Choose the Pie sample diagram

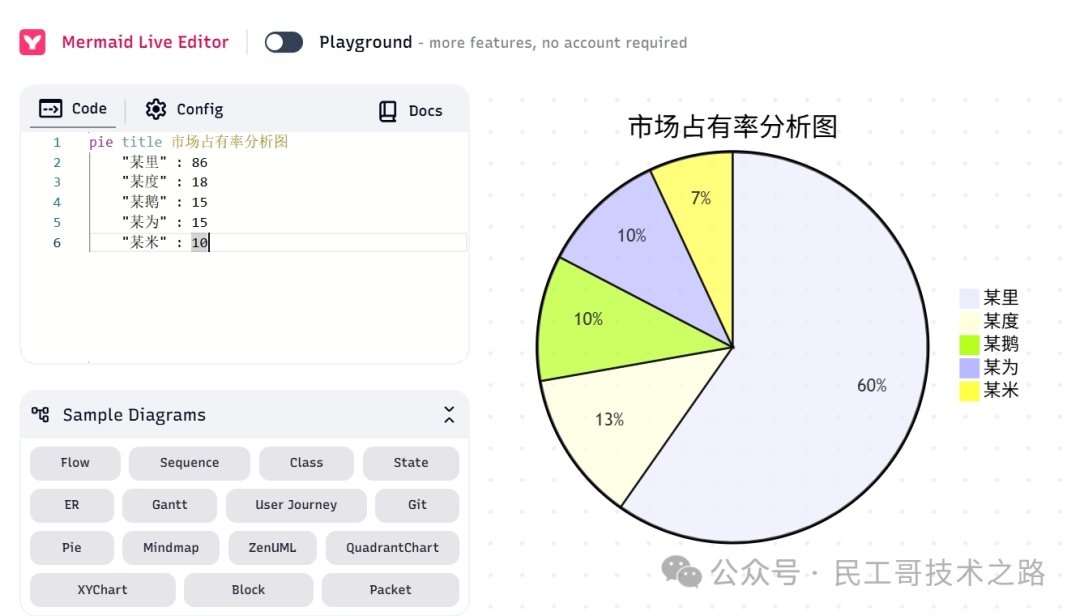click(x=72, y=548)
